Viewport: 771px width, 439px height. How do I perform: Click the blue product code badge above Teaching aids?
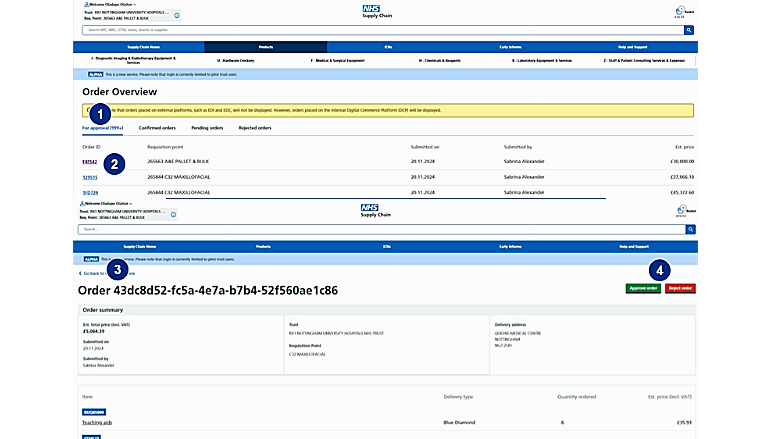coord(94,412)
